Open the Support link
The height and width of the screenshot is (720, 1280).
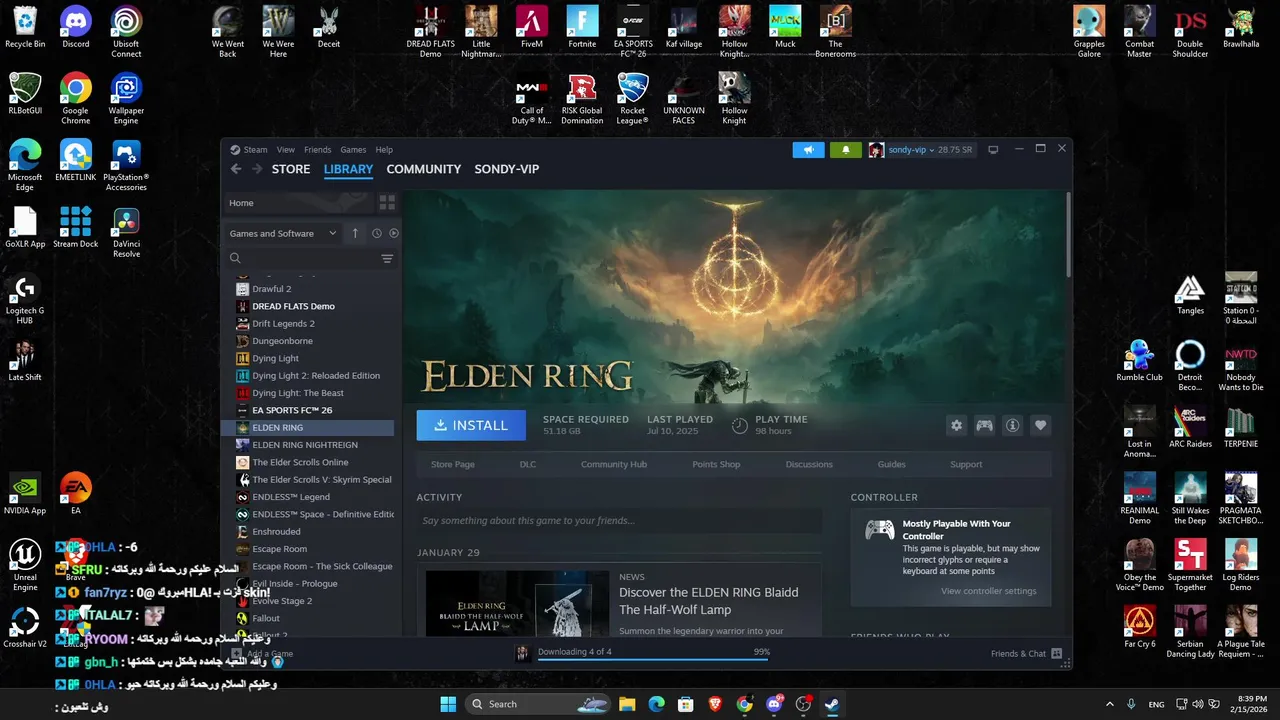tap(966, 464)
